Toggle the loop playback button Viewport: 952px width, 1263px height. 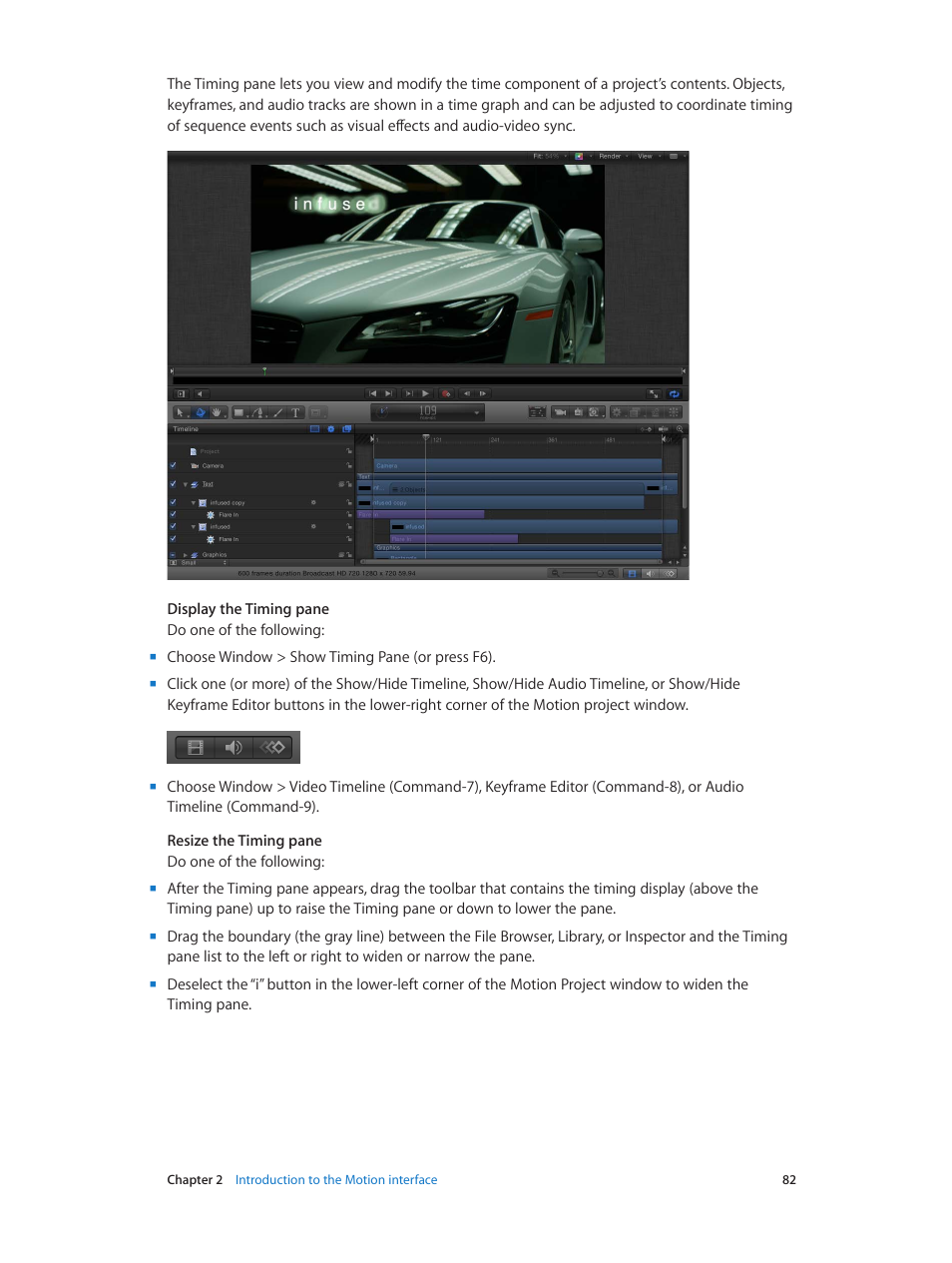[674, 393]
